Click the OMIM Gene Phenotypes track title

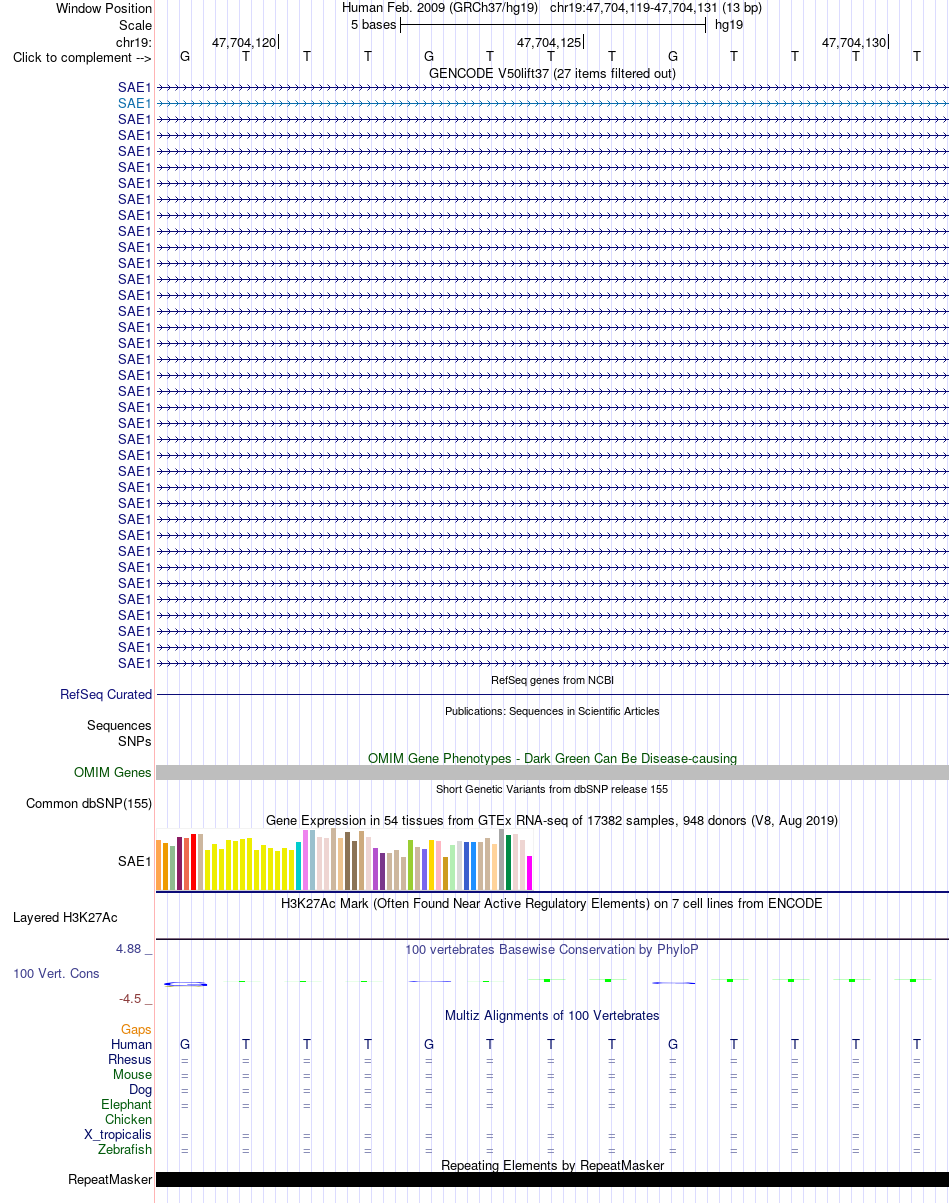click(552, 758)
